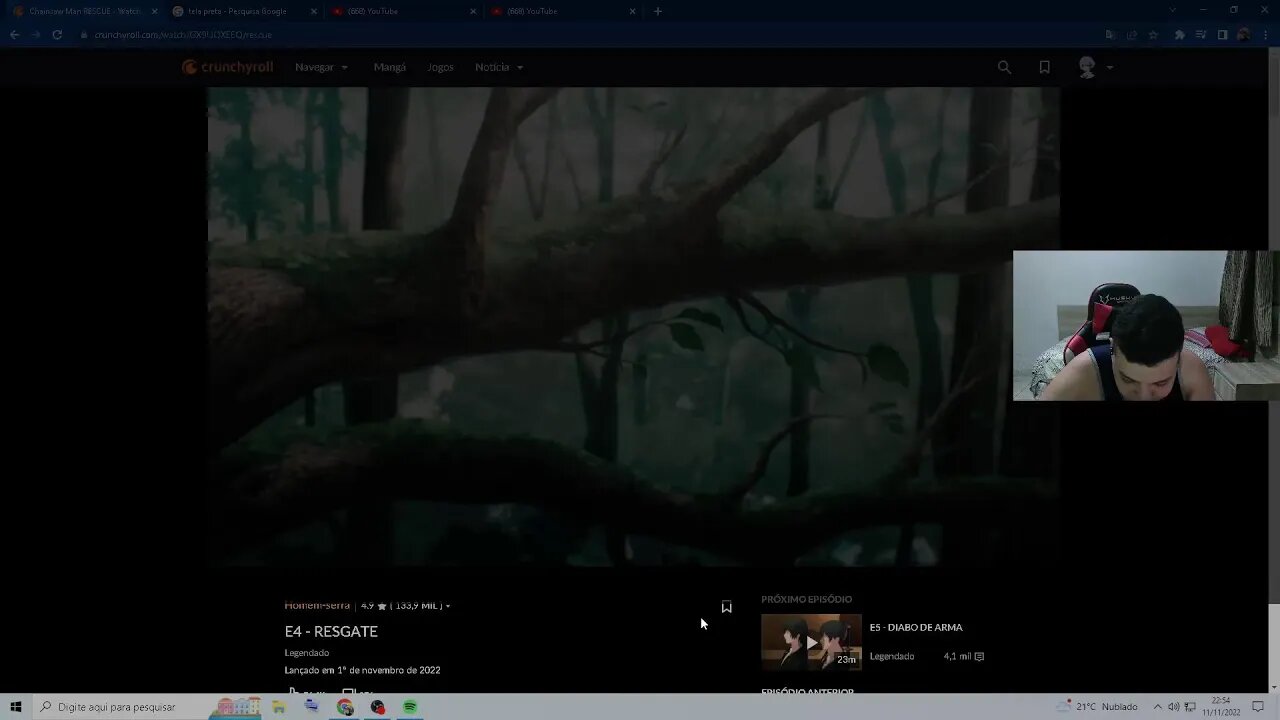Image resolution: width=1280 pixels, height=720 pixels.
Task: Bookmark this page with star icon
Action: (1153, 34)
